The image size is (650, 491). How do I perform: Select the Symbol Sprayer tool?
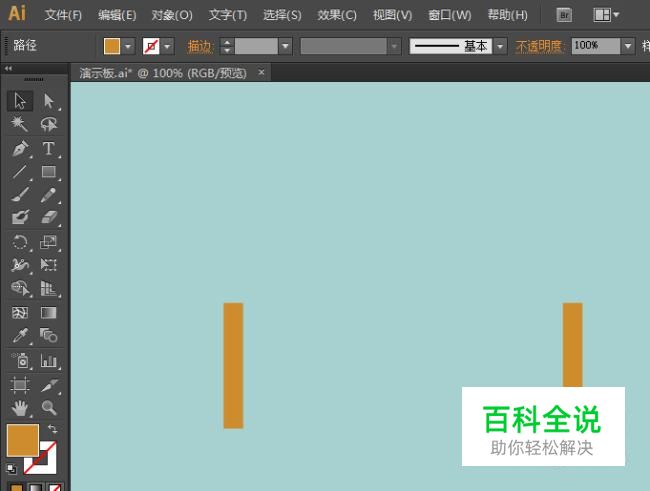[x=20, y=361]
